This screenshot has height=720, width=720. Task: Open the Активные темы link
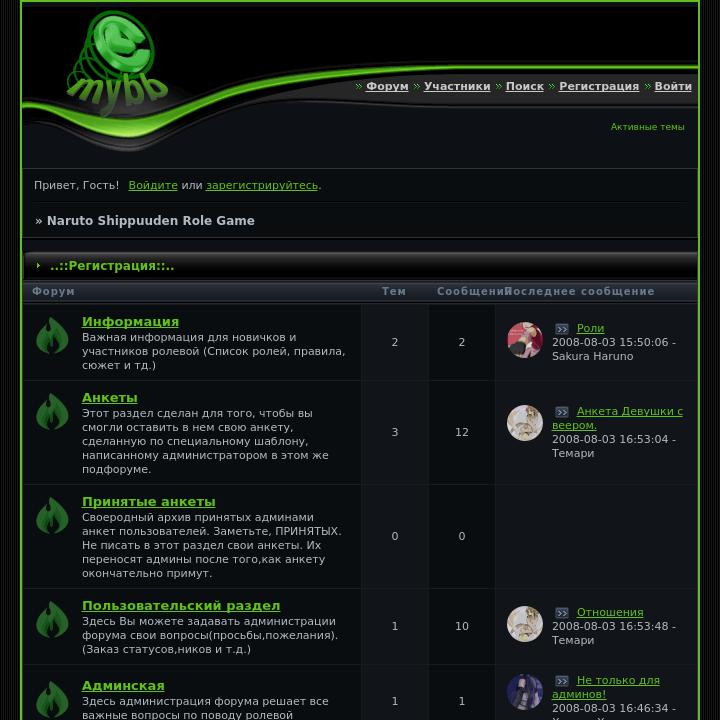click(647, 127)
